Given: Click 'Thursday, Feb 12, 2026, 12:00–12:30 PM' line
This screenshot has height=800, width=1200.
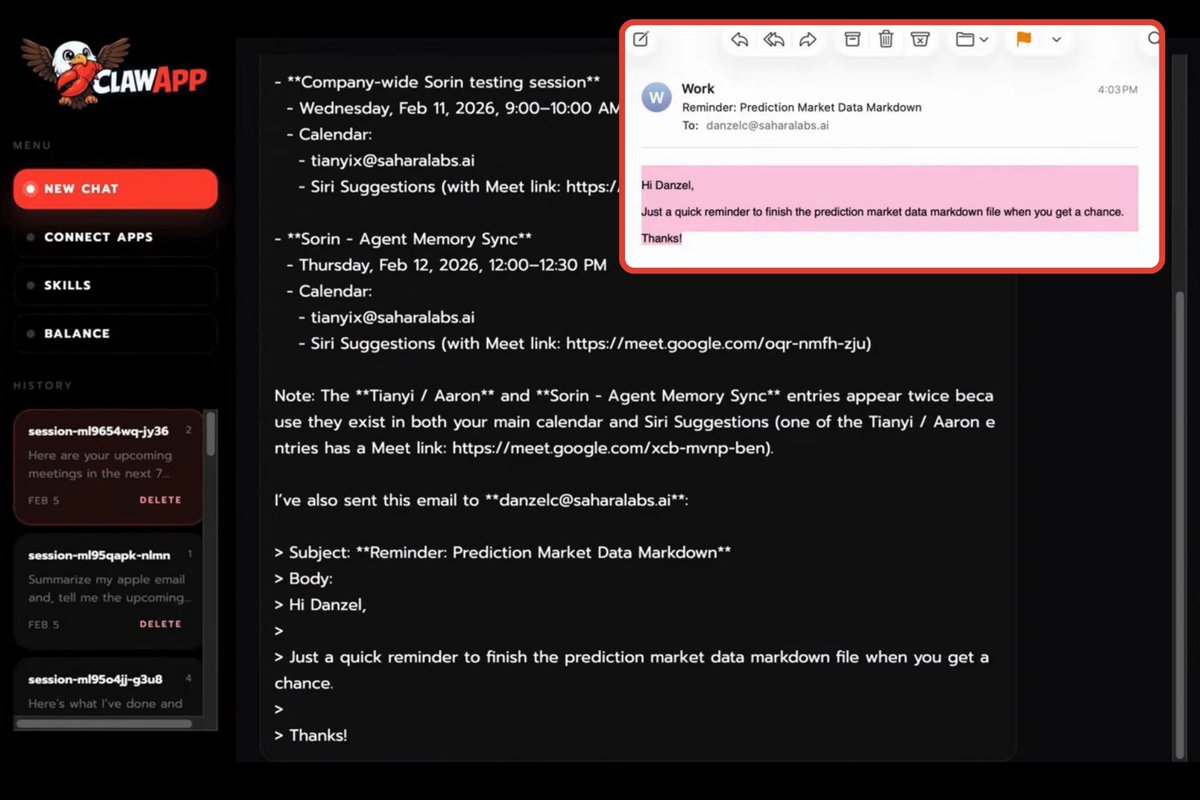Looking at the screenshot, I should pos(453,265).
